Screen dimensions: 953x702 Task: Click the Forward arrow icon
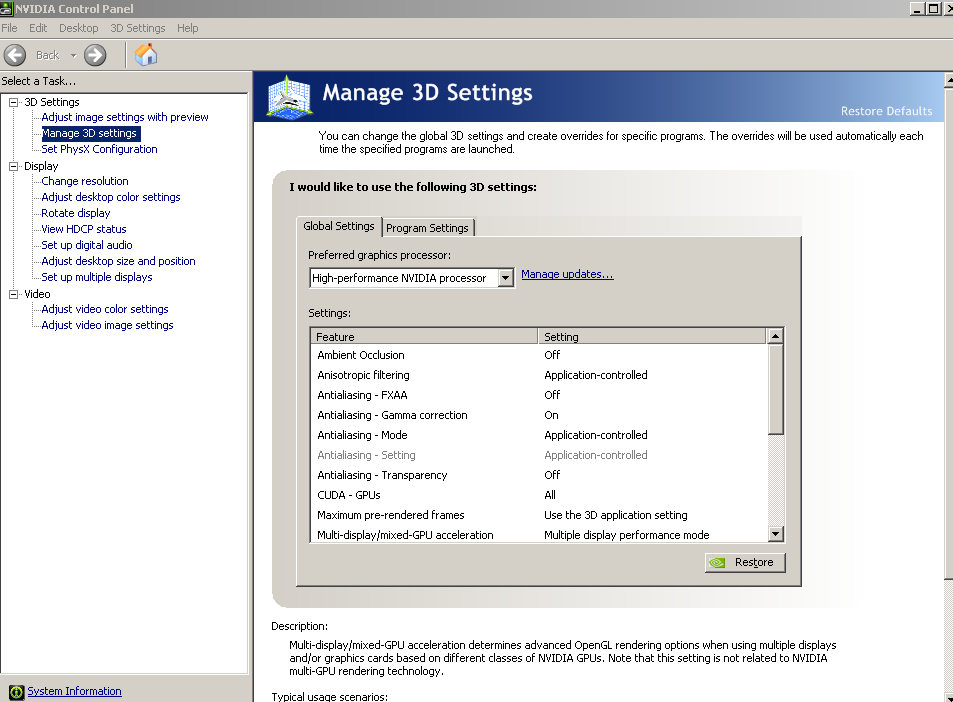95,55
